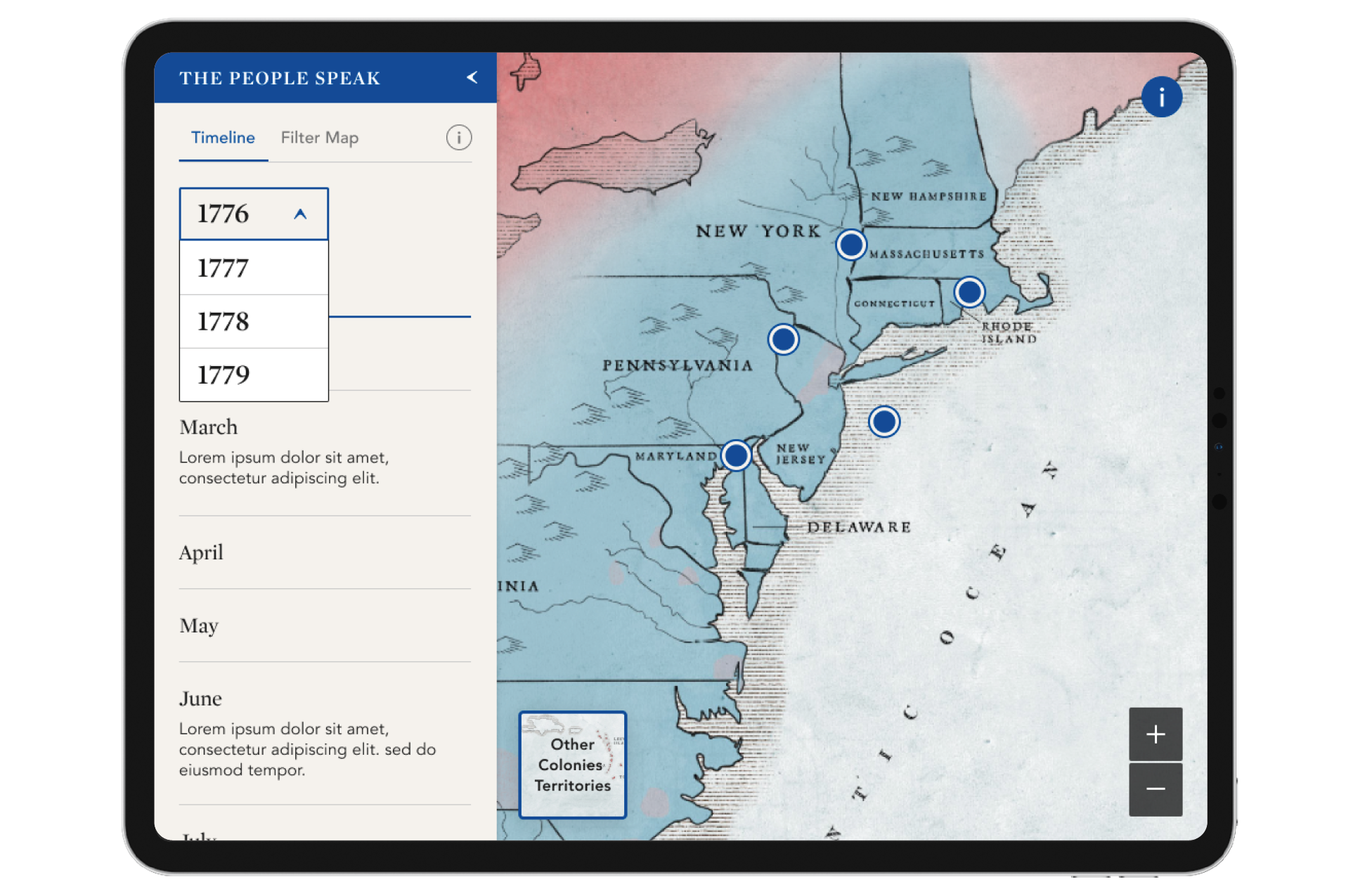This screenshot has height=896, width=1353.
Task: Collapse the People Speak sidebar arrow
Action: (472, 77)
